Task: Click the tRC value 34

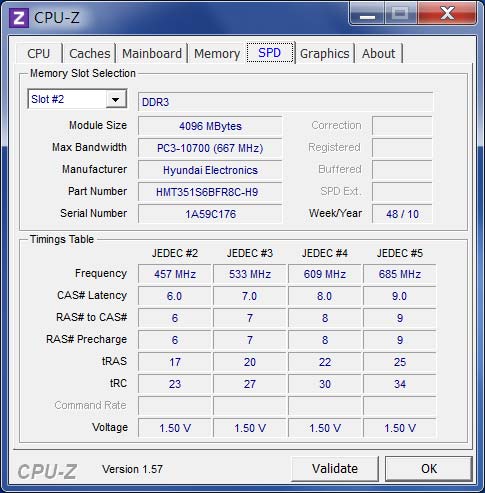Action: point(400,384)
